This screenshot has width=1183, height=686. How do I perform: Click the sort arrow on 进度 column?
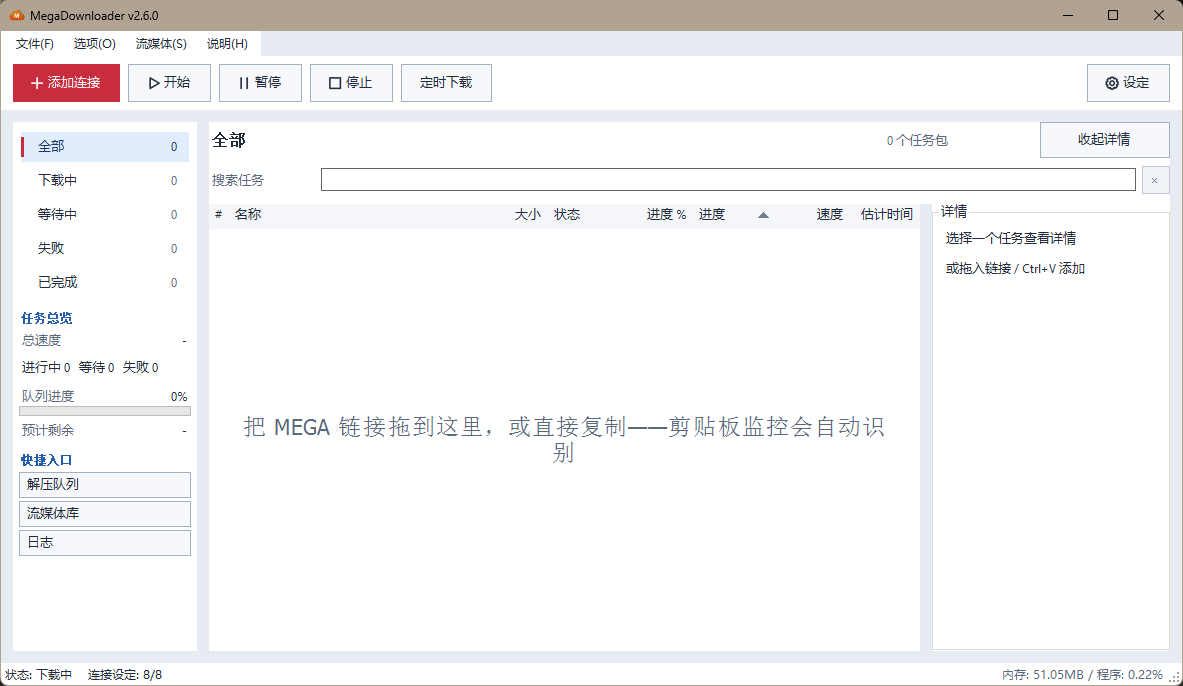(764, 215)
